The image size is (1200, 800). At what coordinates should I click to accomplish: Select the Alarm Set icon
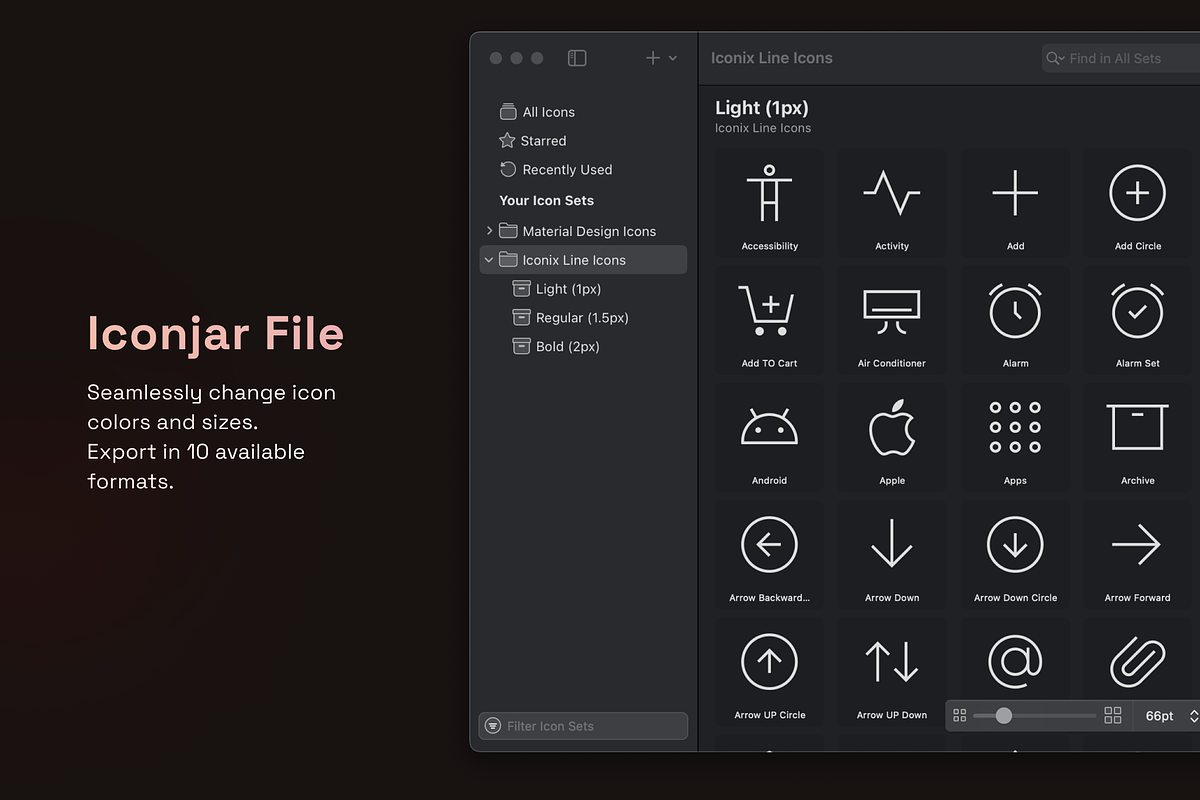(1137, 311)
